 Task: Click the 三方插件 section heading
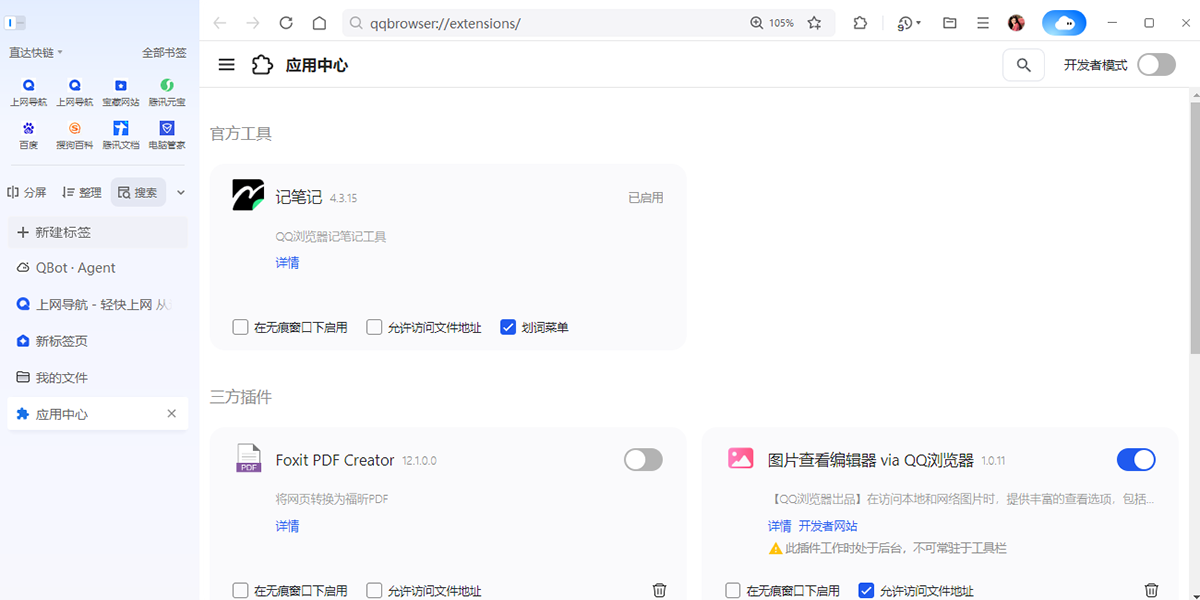[241, 397]
